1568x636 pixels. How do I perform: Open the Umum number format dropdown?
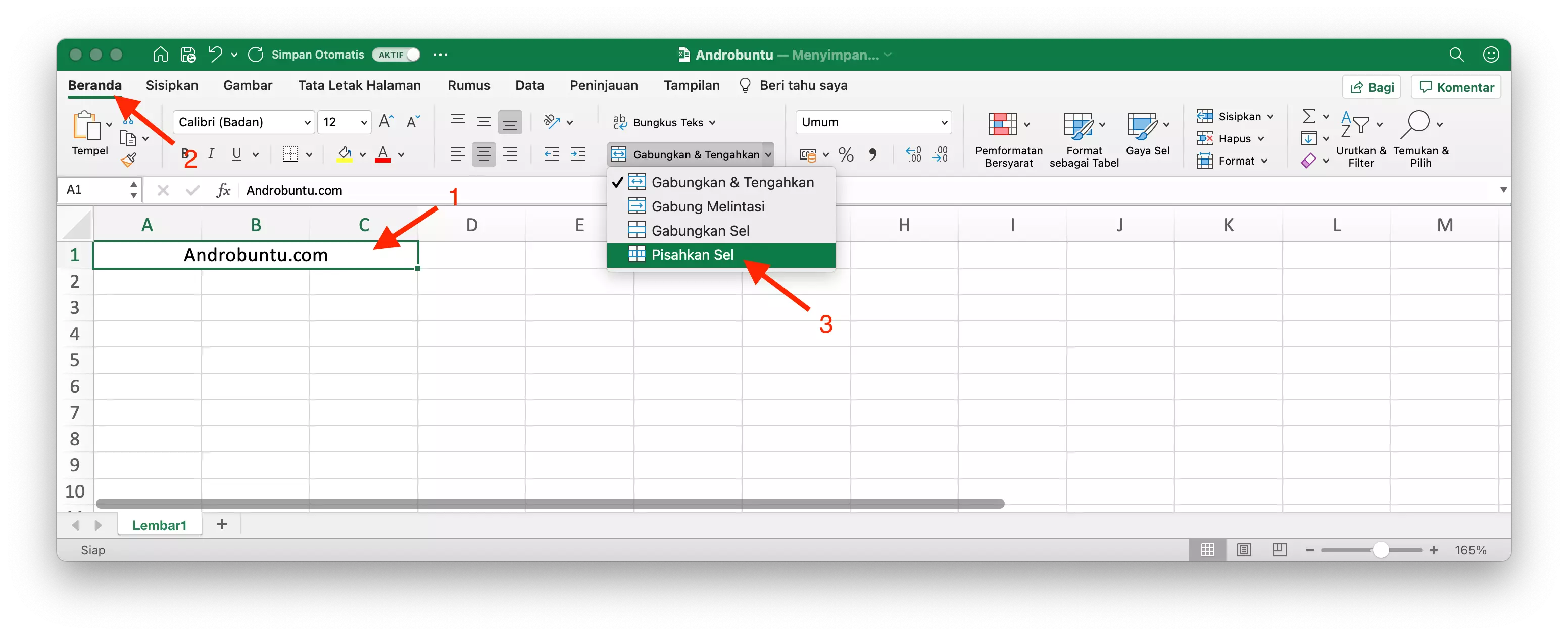873,122
